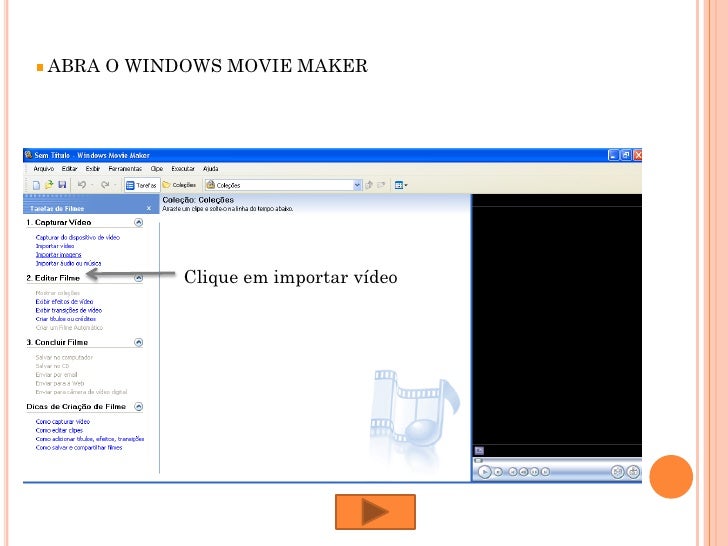Viewport: 728px width, 546px height.
Task: Toggle the Coleções pane button
Action: pos(179,185)
